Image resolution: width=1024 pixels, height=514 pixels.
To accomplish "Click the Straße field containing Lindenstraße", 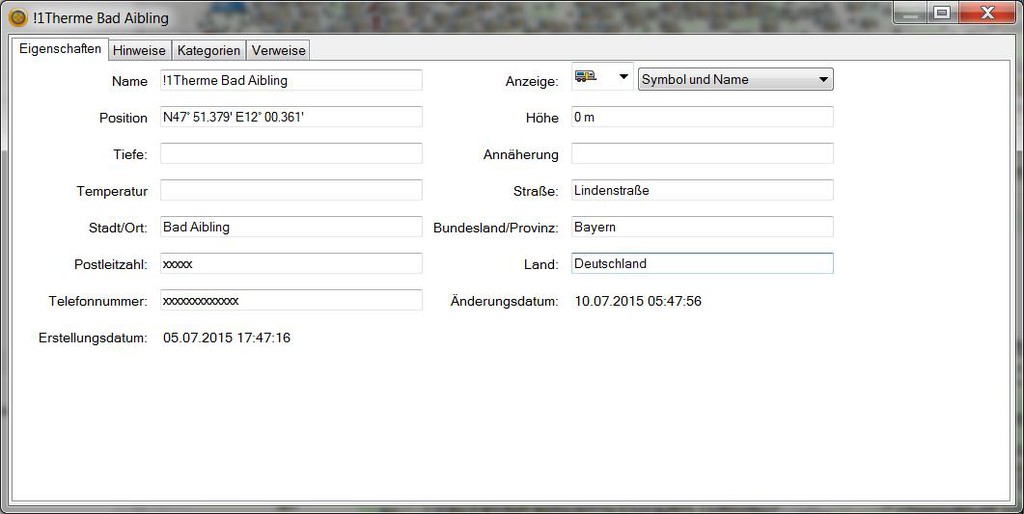I will tap(701, 190).
